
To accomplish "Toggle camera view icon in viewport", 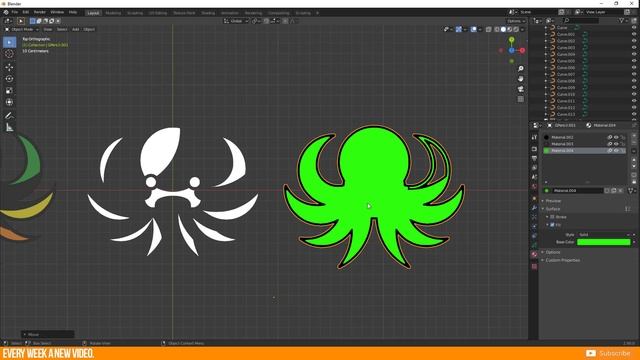I will (x=521, y=89).
